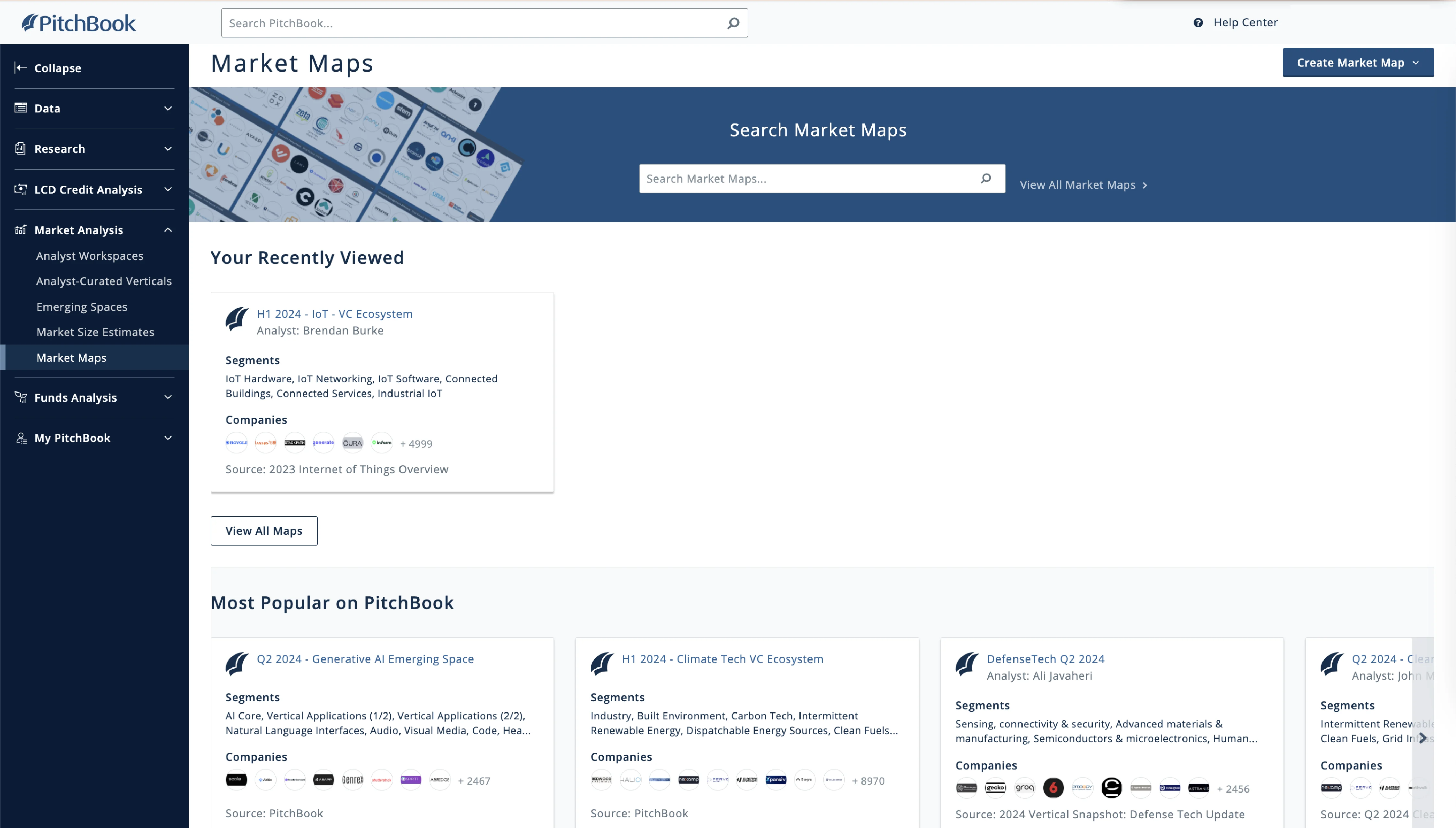Click the Collapse sidebar arrow icon

click(x=21, y=68)
